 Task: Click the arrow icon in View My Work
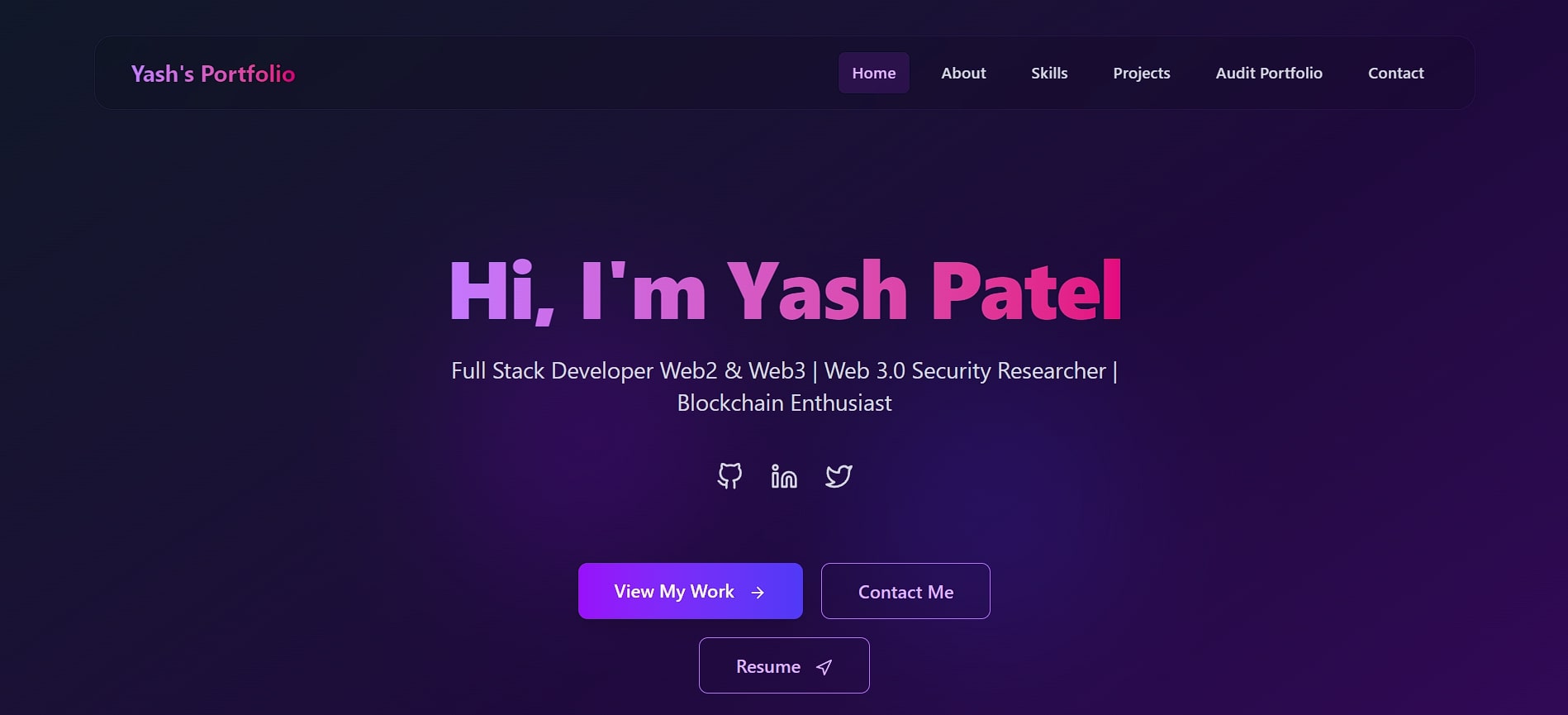tap(758, 592)
